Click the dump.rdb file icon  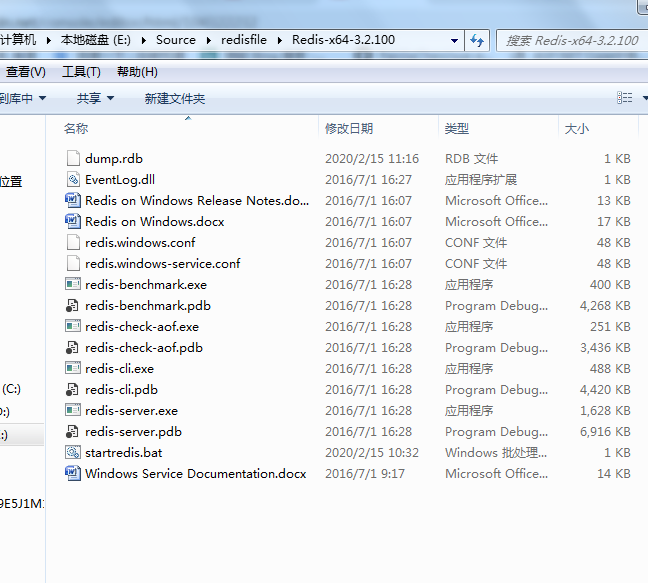73,158
